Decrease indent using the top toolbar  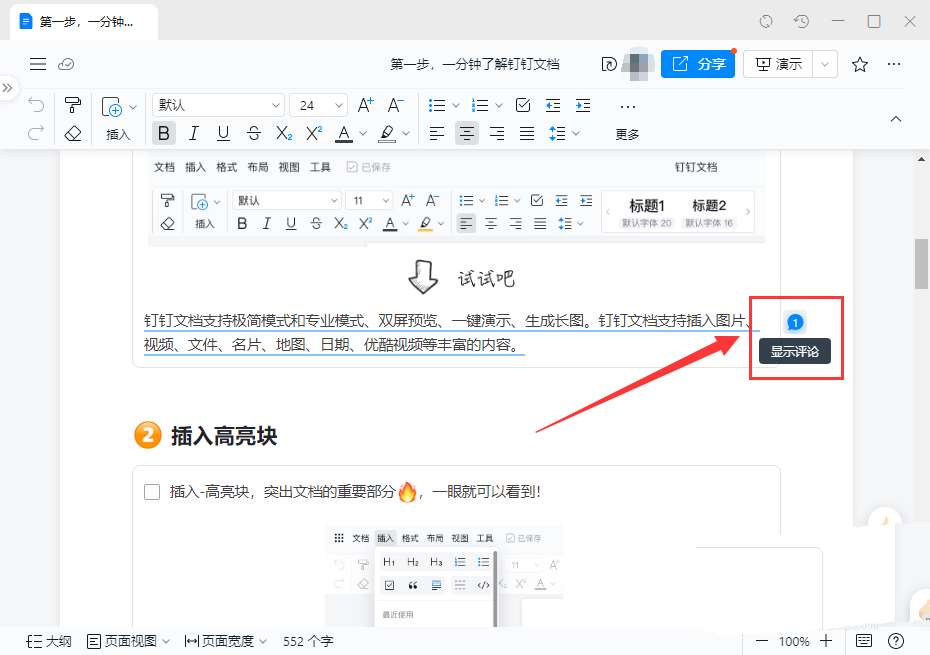tap(553, 106)
